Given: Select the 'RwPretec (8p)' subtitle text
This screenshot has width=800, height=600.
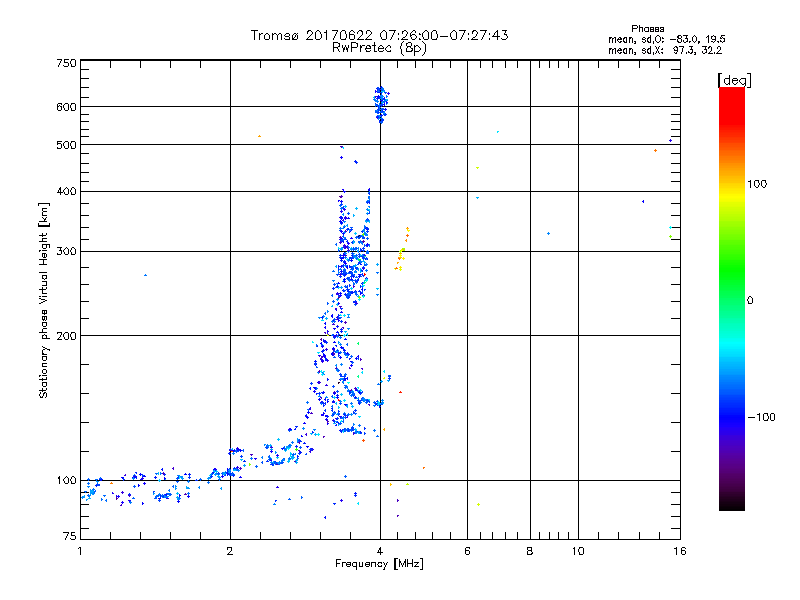Looking at the screenshot, I should 379,48.
